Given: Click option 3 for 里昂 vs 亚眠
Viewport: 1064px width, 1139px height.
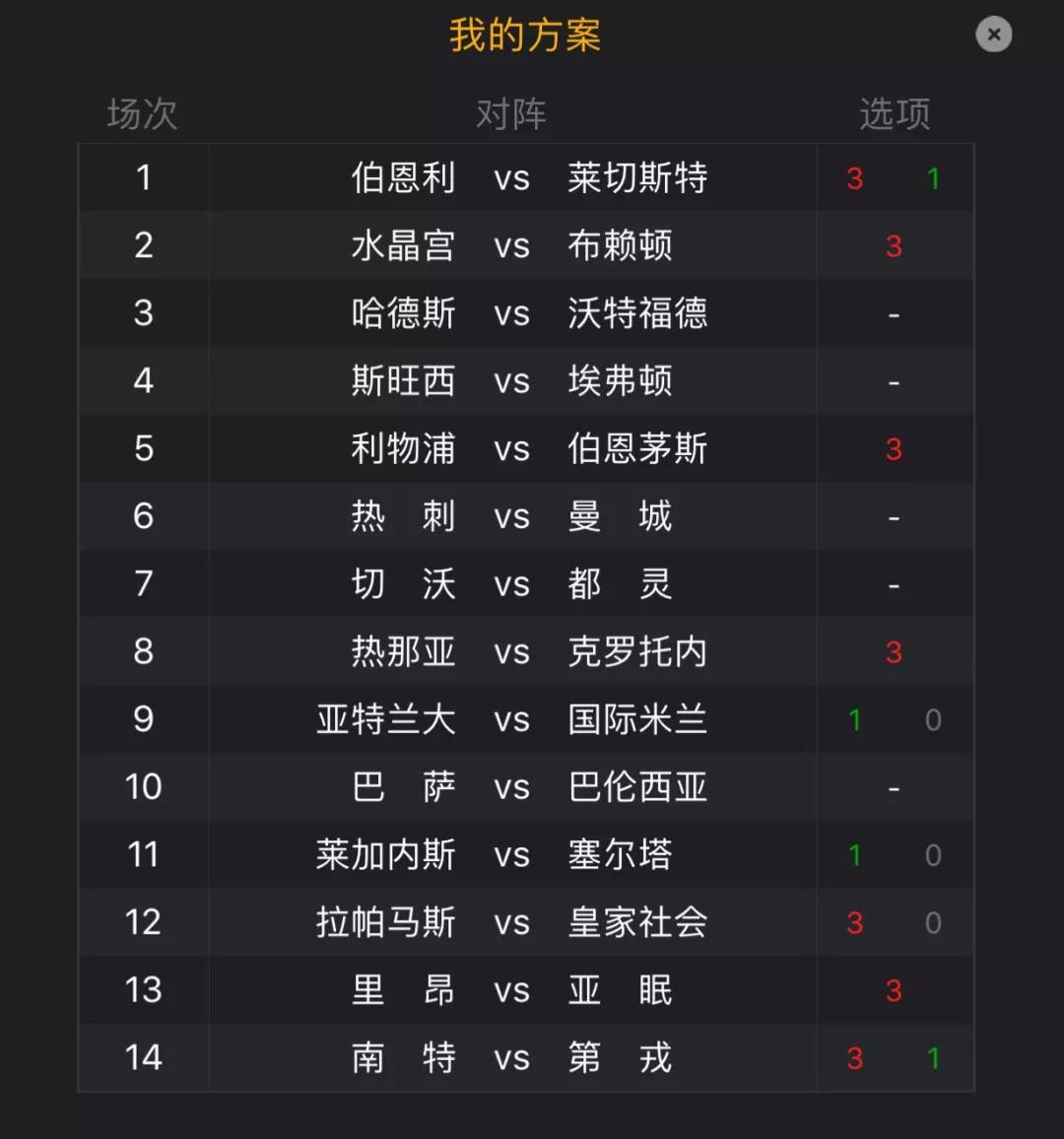Looking at the screenshot, I should (x=894, y=990).
